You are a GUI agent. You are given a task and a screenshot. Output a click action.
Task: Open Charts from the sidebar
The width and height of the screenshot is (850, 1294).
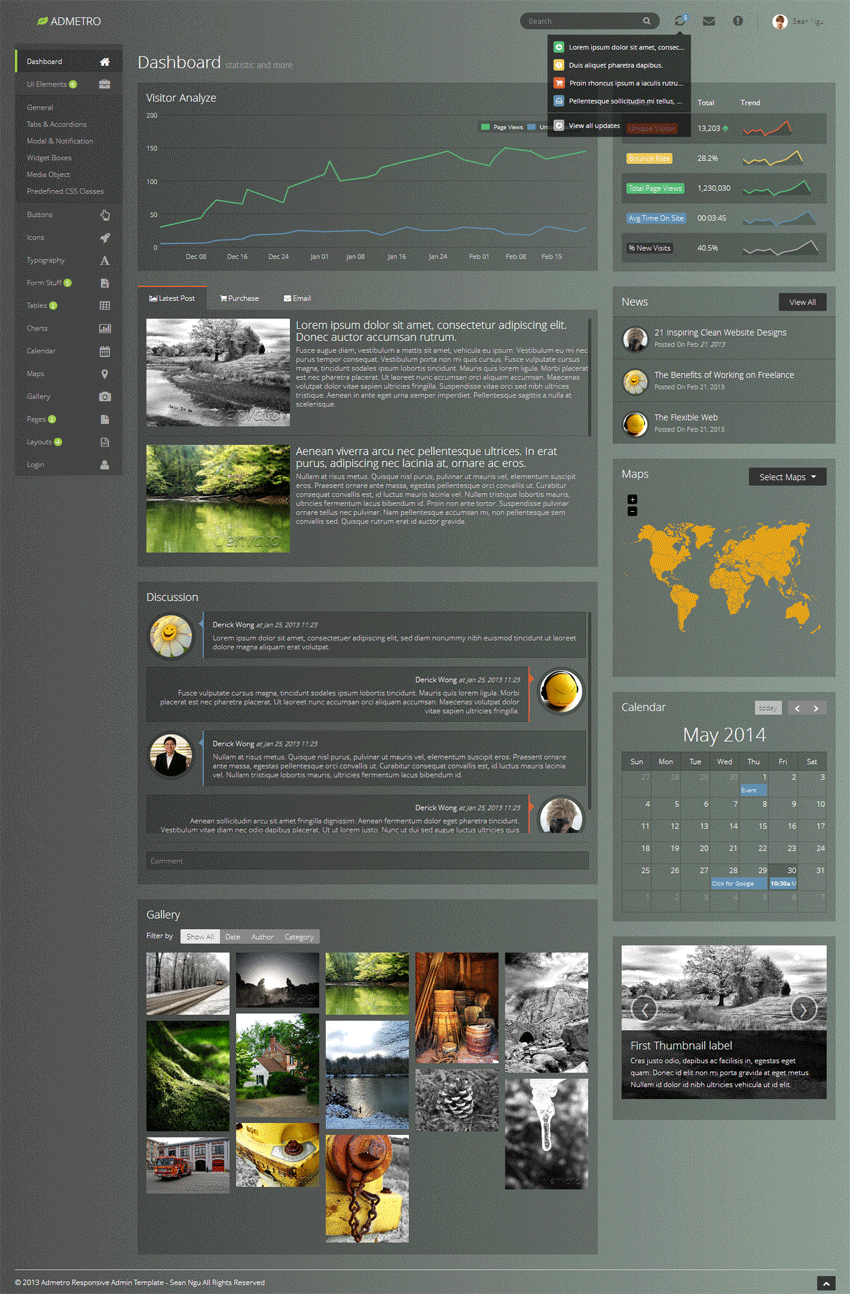[x=68, y=328]
